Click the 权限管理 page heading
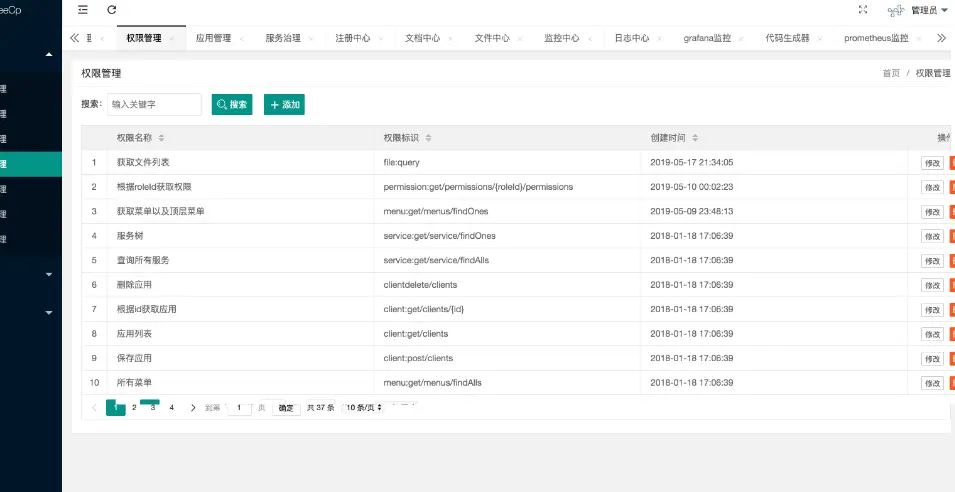 [101, 73]
